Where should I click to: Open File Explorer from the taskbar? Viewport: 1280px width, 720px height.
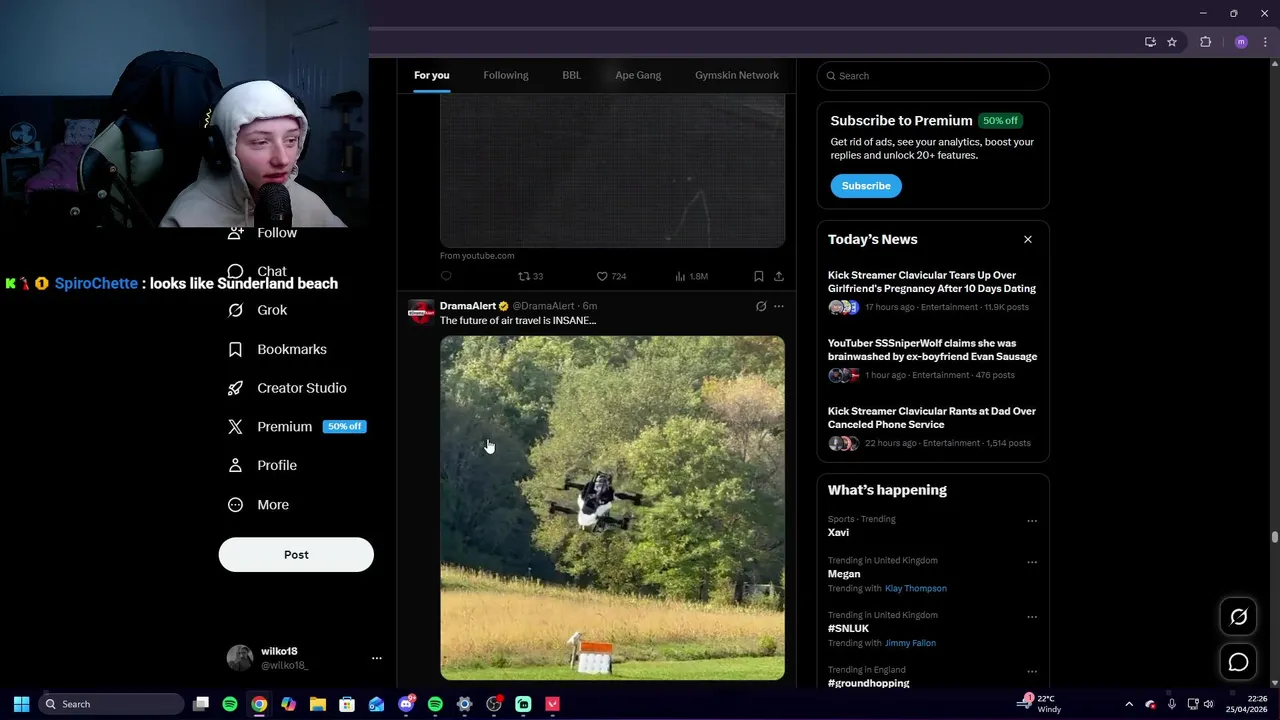[x=318, y=704]
